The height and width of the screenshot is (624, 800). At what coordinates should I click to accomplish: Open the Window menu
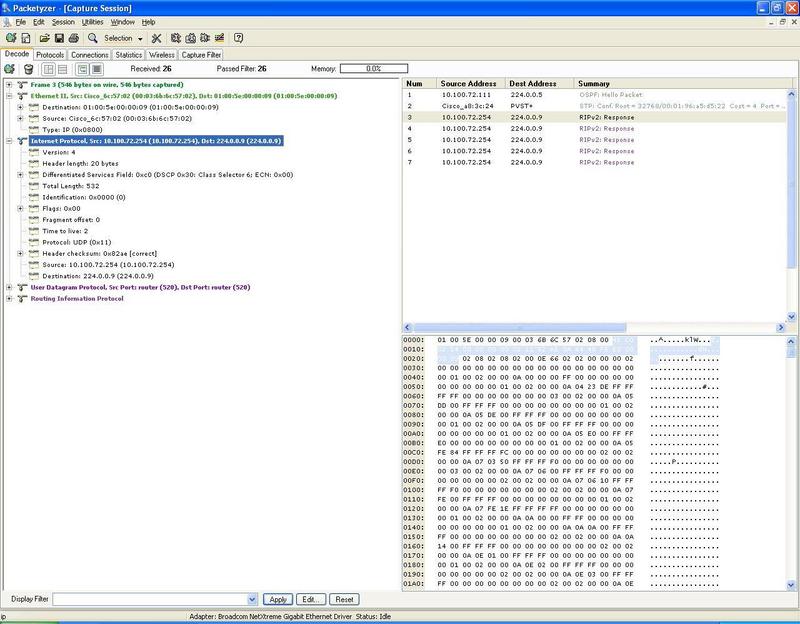pyautogui.click(x=122, y=22)
